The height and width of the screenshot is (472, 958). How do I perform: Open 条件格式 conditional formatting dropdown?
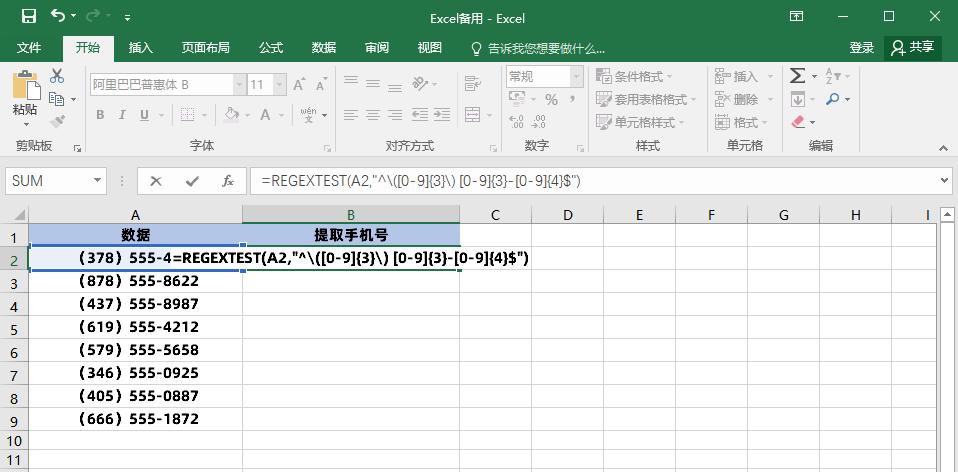(x=634, y=76)
